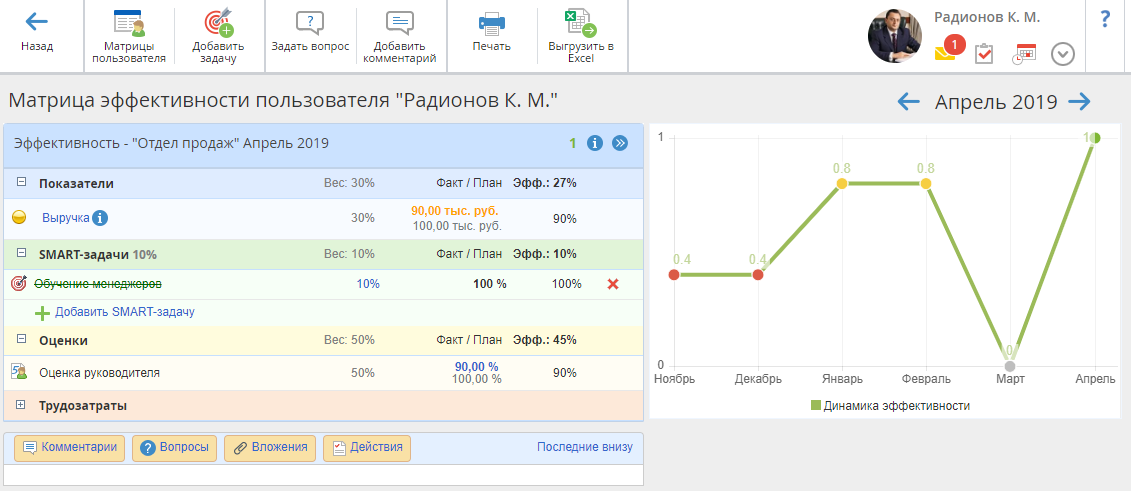Open the Задать вопрос dialog
This screenshot has width=1131, height=491.
310,24
